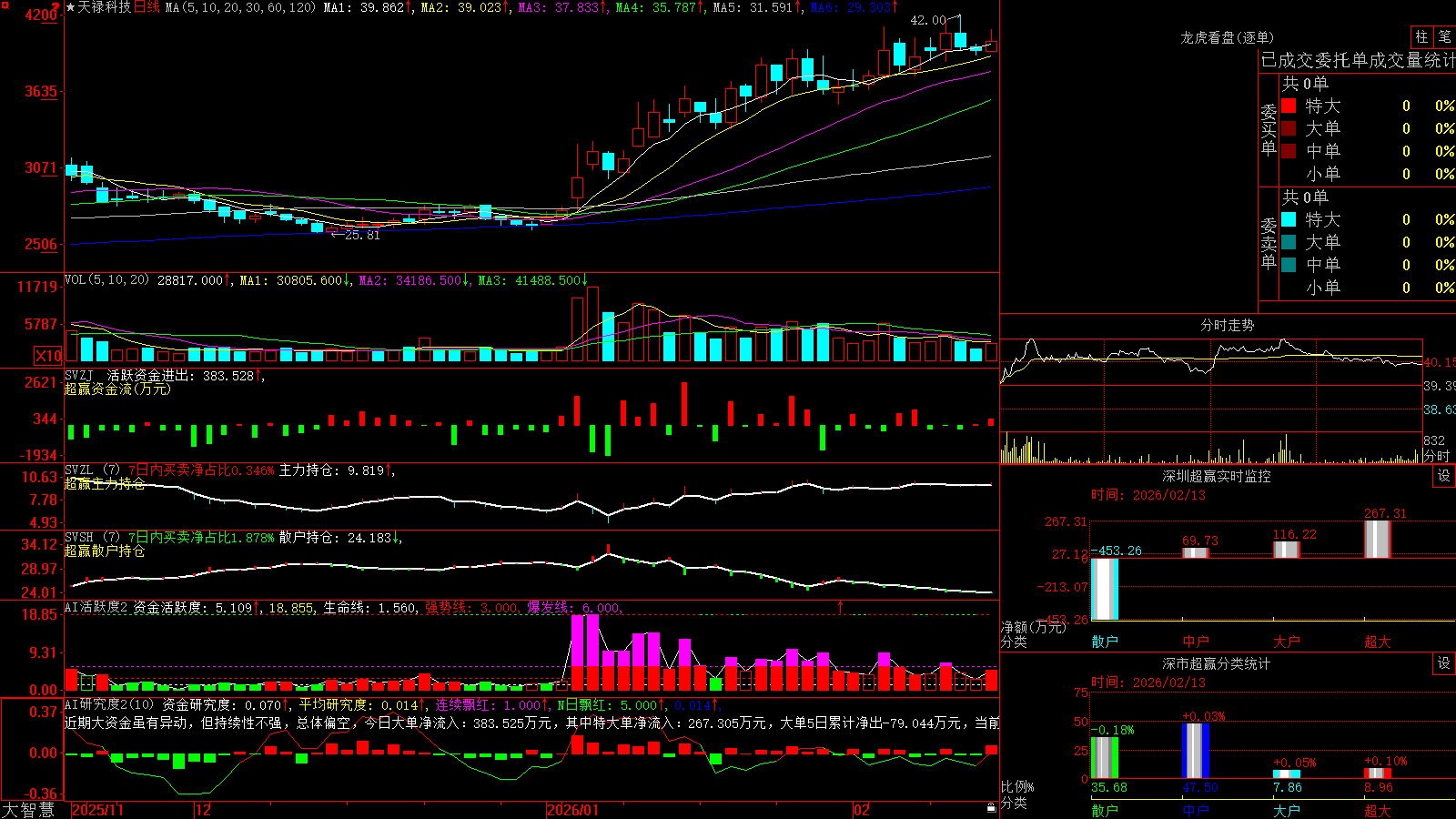Click the teal 中单 sell-order swatch
Image resolution: width=1456 pixels, height=819 pixels.
[x=1289, y=265]
